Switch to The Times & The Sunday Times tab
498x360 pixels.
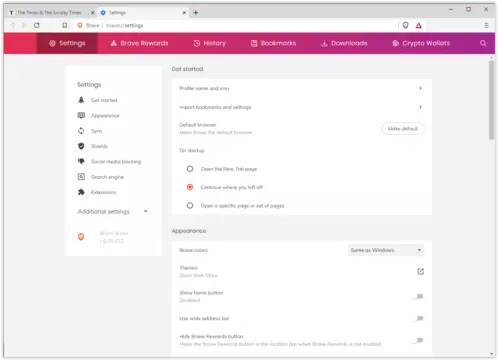click(x=49, y=13)
